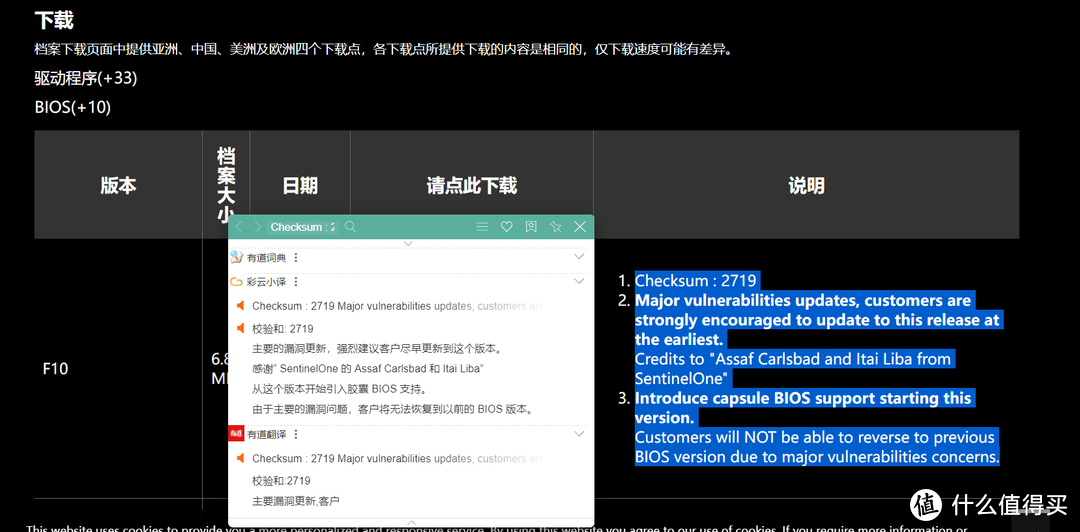The width and height of the screenshot is (1080, 532).
Task: Click "Credits to Assaf Carlsbad" description line
Action: coord(793,369)
